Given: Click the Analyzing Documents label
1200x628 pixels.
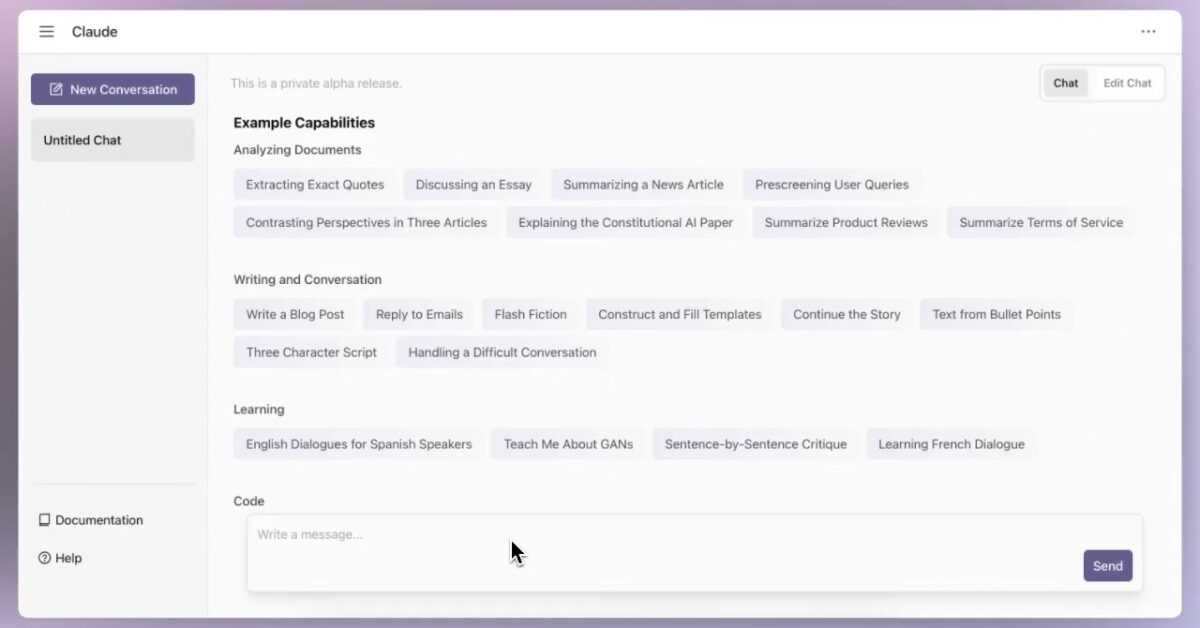Looking at the screenshot, I should (297, 150).
